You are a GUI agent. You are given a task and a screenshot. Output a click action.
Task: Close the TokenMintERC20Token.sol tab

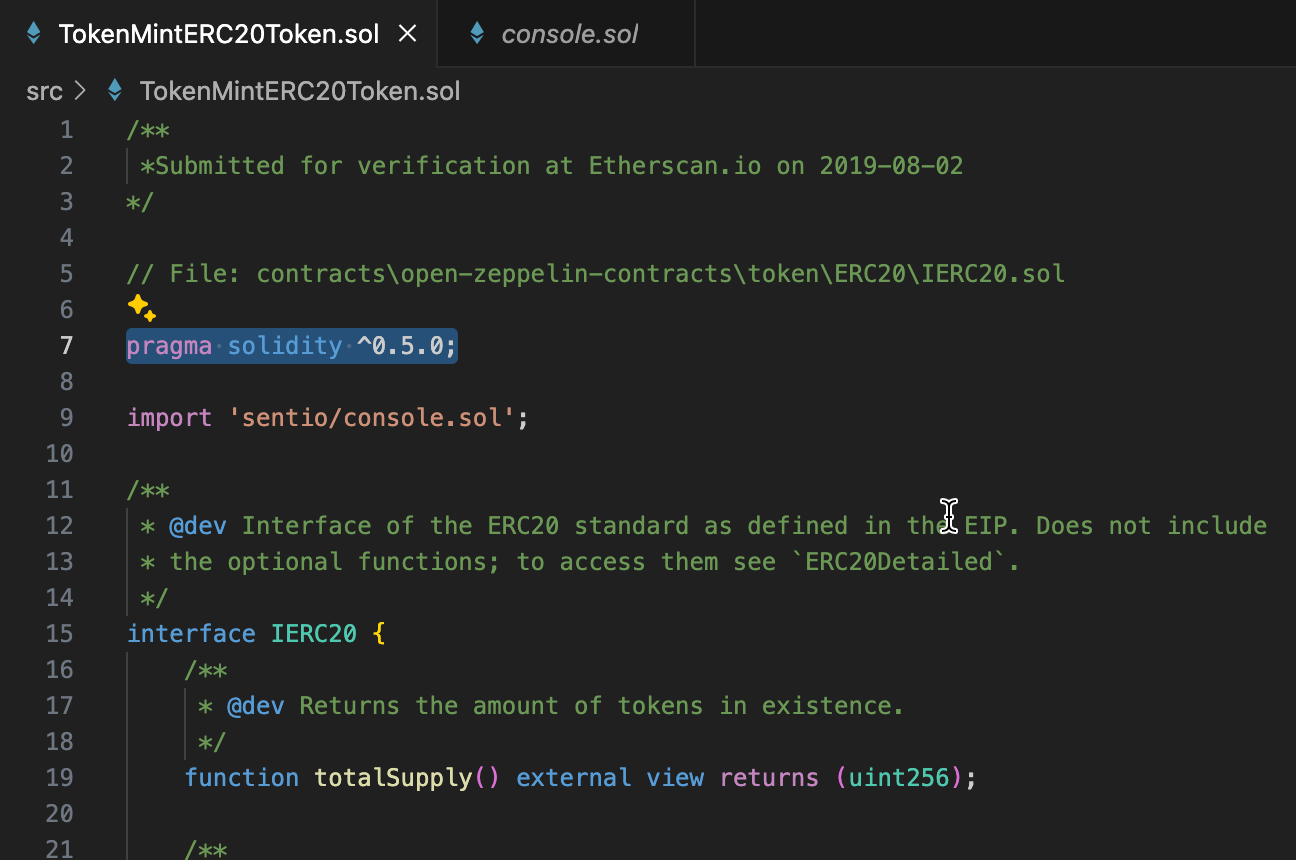407,33
